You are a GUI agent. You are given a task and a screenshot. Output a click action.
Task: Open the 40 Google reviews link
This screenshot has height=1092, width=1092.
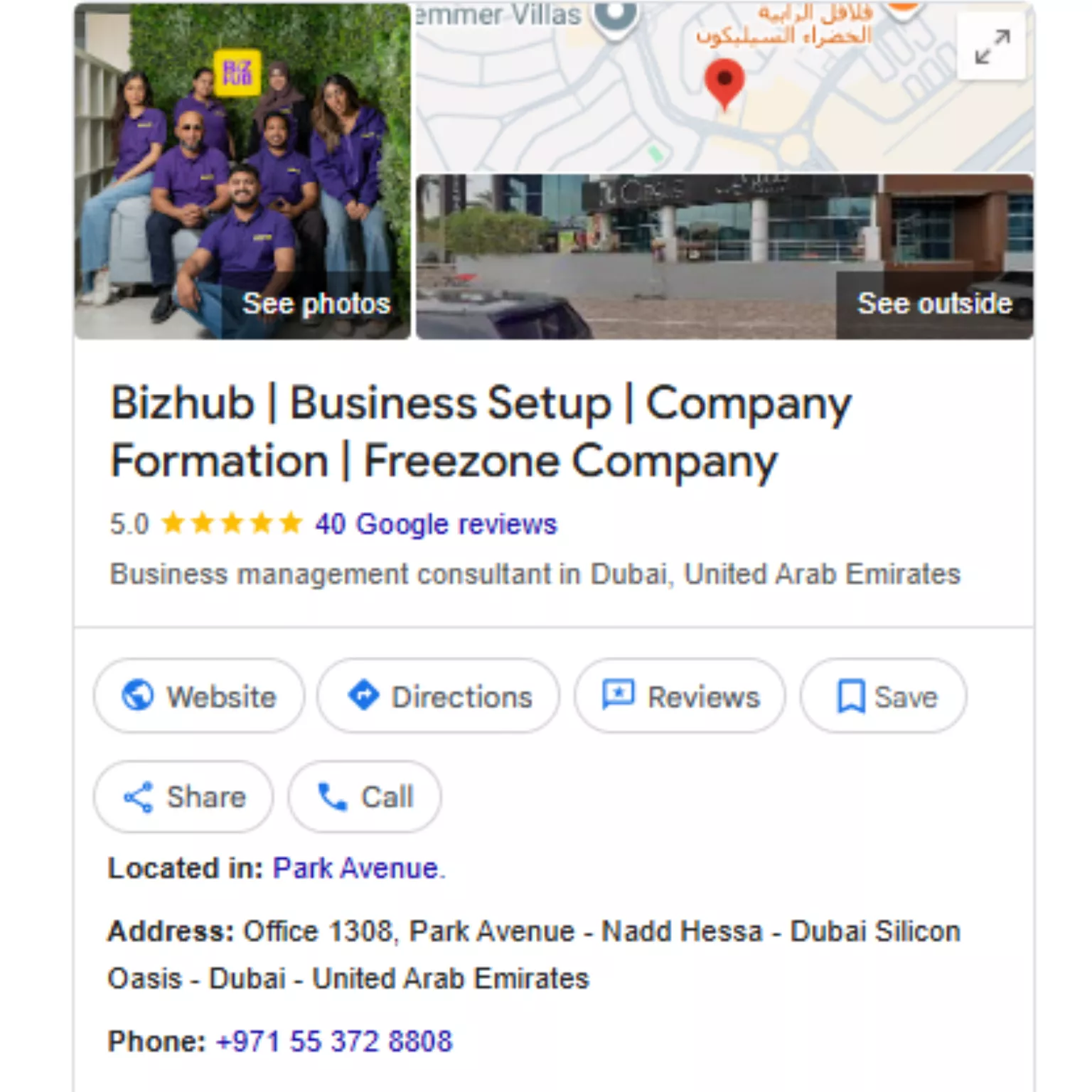[436, 525]
